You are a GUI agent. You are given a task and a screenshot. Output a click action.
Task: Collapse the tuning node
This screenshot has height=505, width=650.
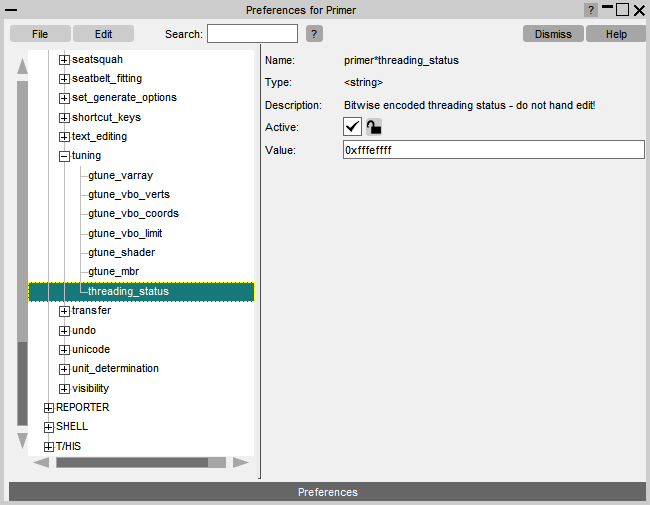click(64, 156)
